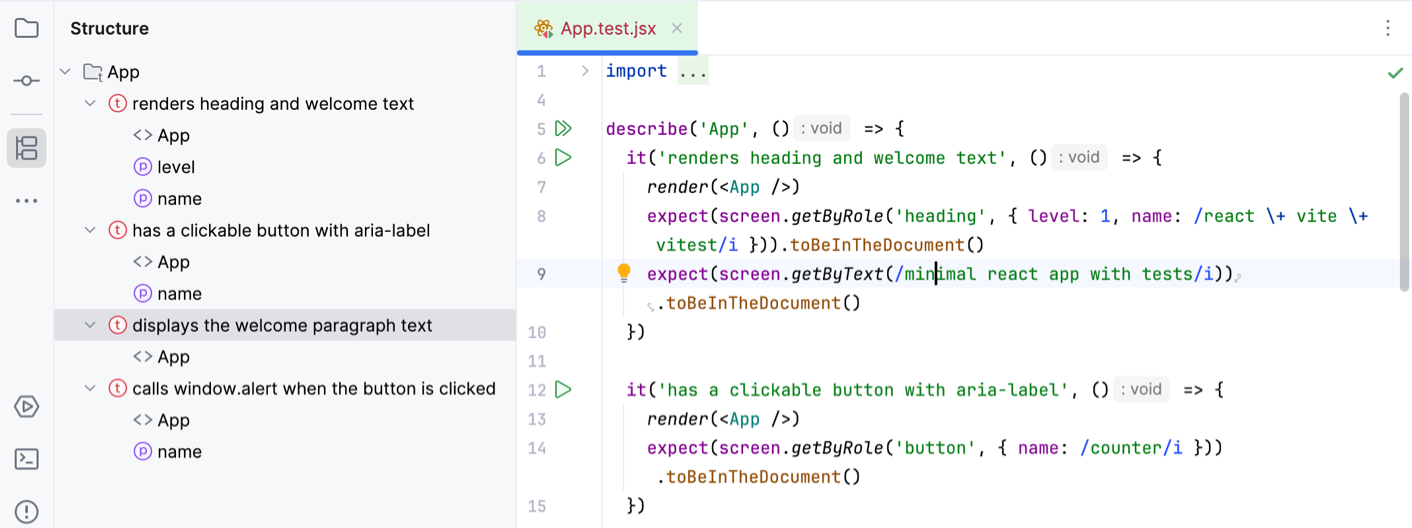Open the Project tool window folder icon
The image size is (1412, 528).
click(x=27, y=28)
